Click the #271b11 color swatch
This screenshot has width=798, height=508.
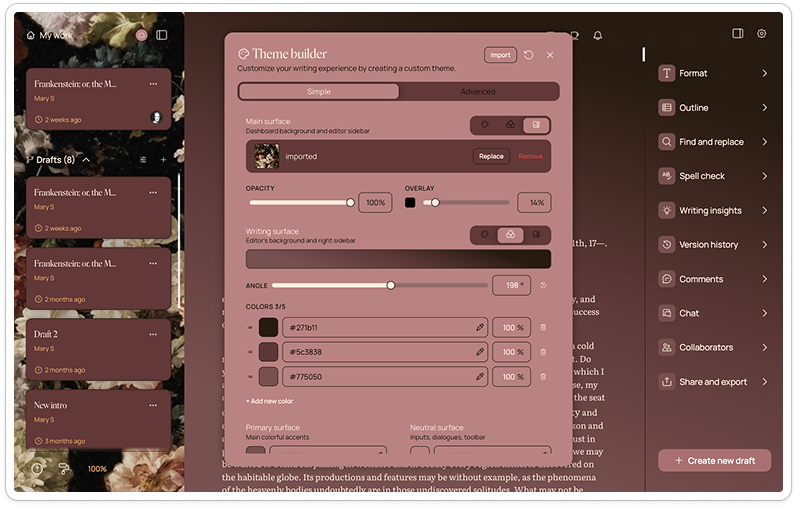[x=268, y=328]
